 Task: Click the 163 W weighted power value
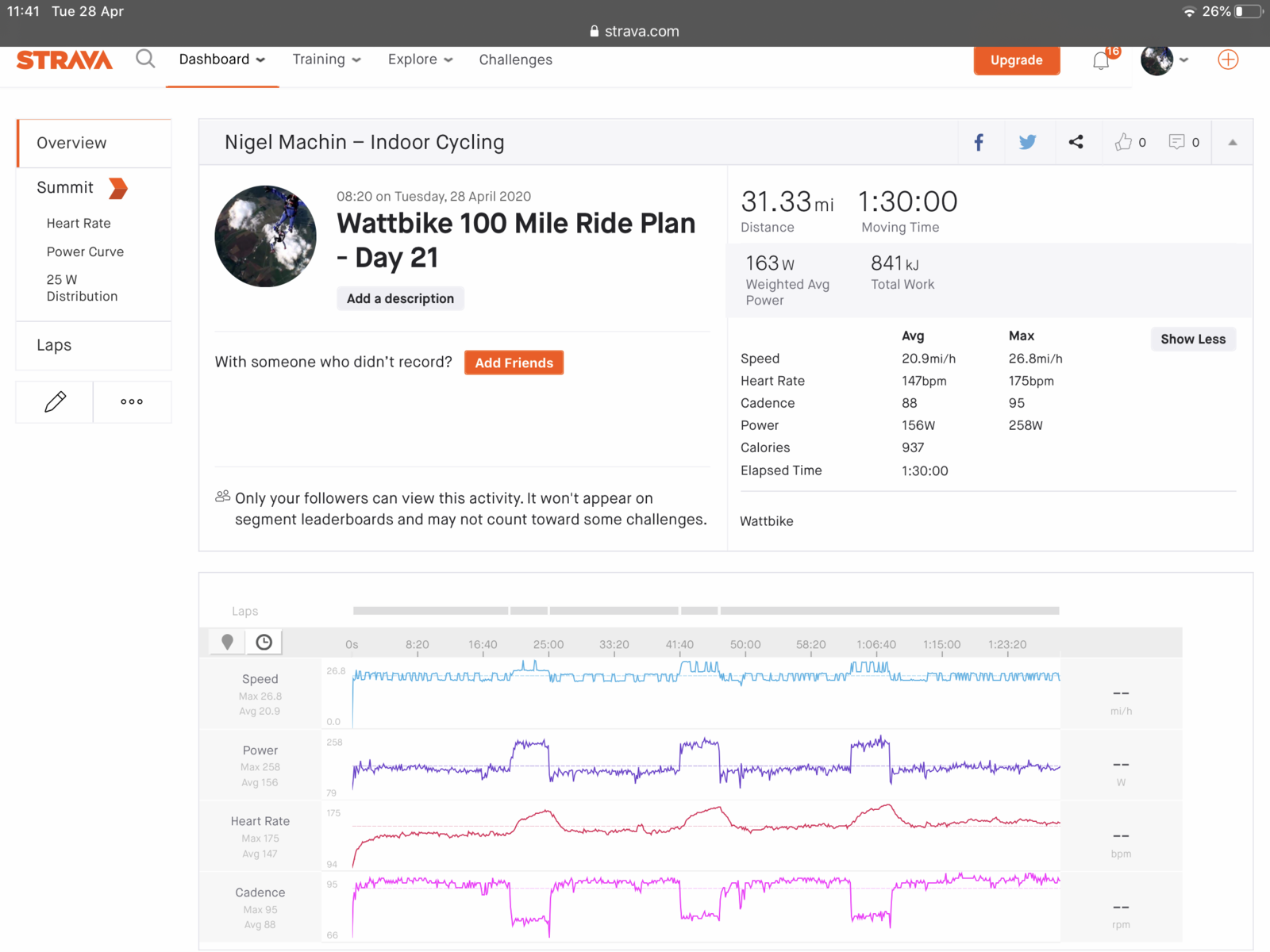(x=769, y=263)
